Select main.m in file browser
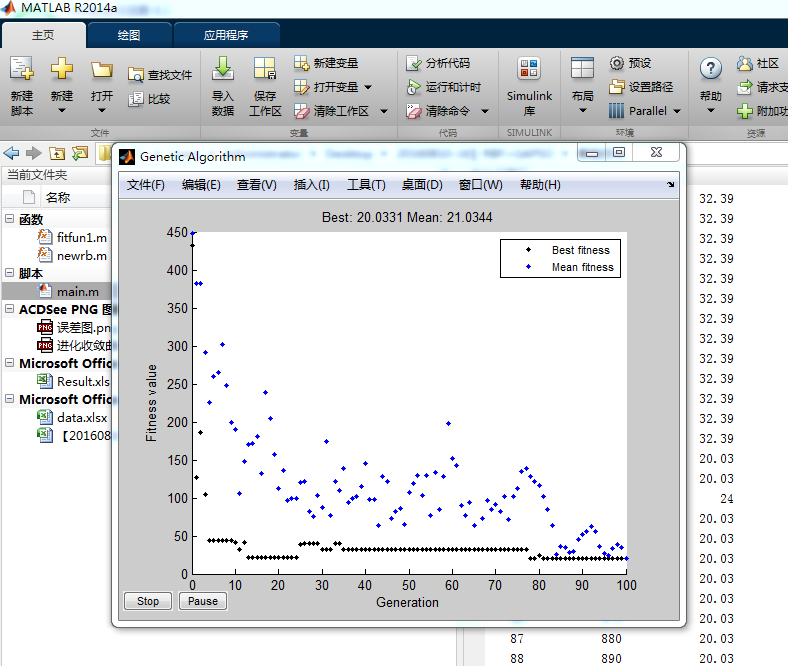The height and width of the screenshot is (666, 788). click(x=77, y=292)
